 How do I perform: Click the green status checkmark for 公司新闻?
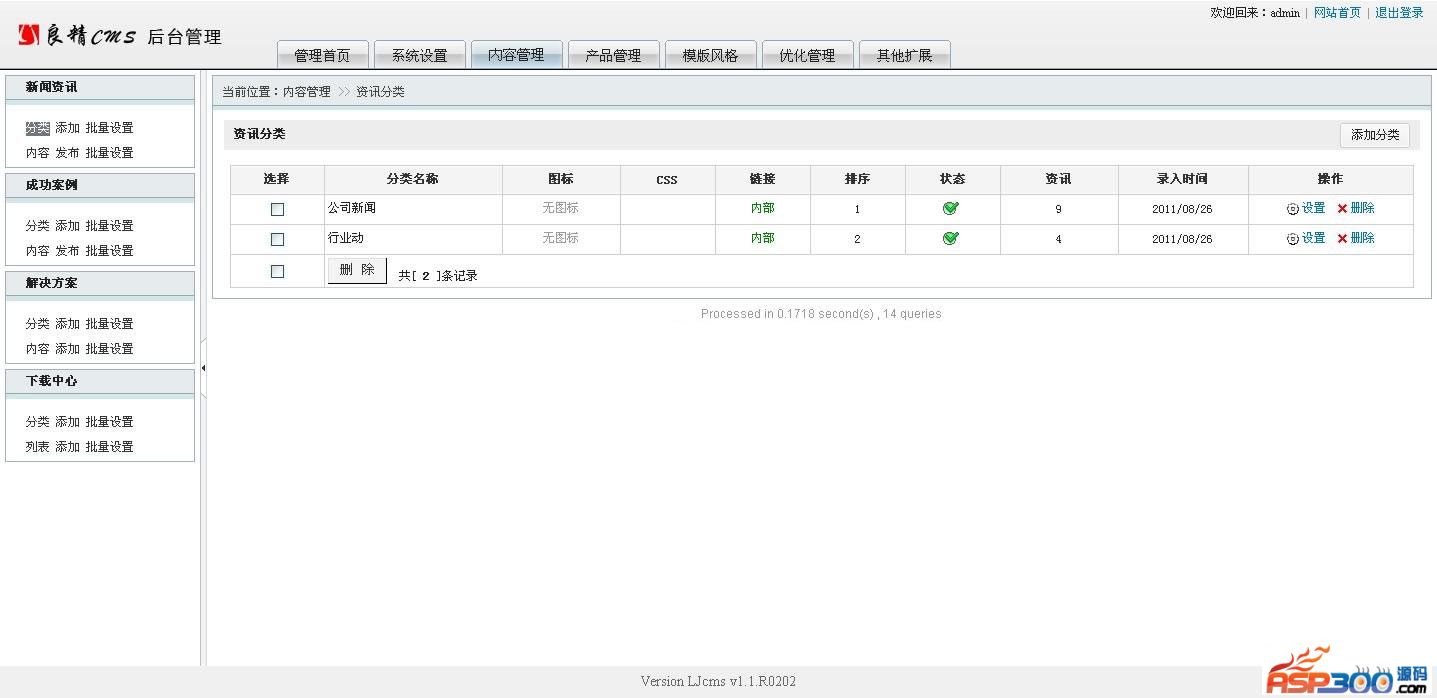[951, 208]
